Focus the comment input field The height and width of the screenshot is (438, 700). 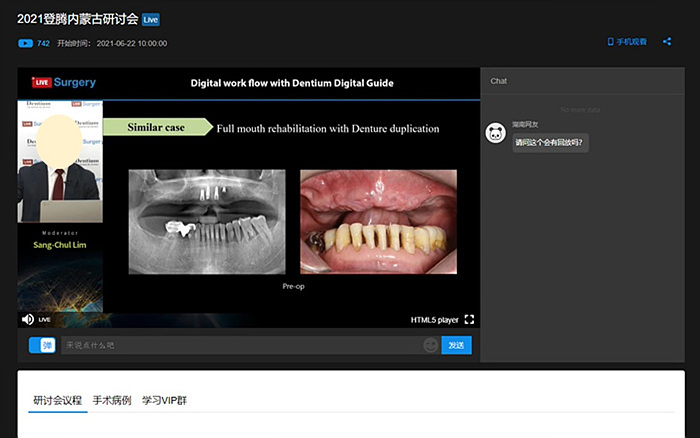click(241, 345)
